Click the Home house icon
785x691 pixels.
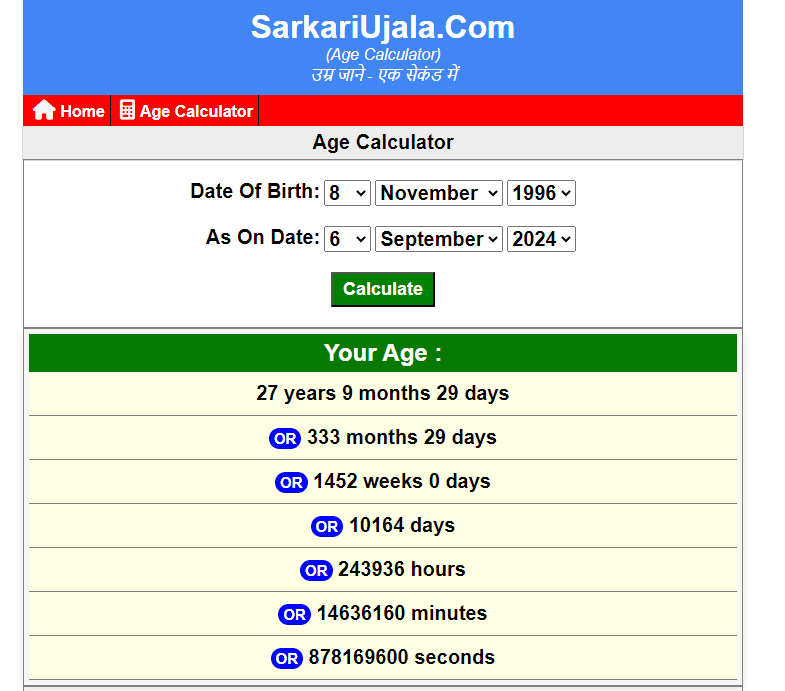tap(44, 110)
